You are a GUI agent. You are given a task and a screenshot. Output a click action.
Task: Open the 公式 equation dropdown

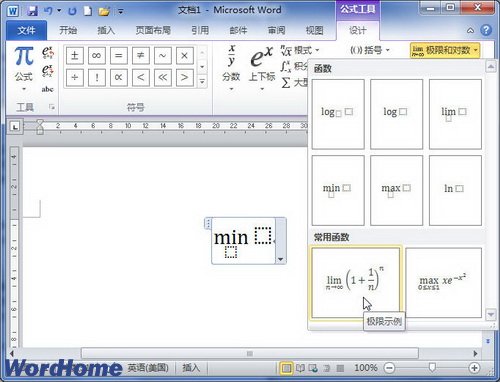(24, 69)
